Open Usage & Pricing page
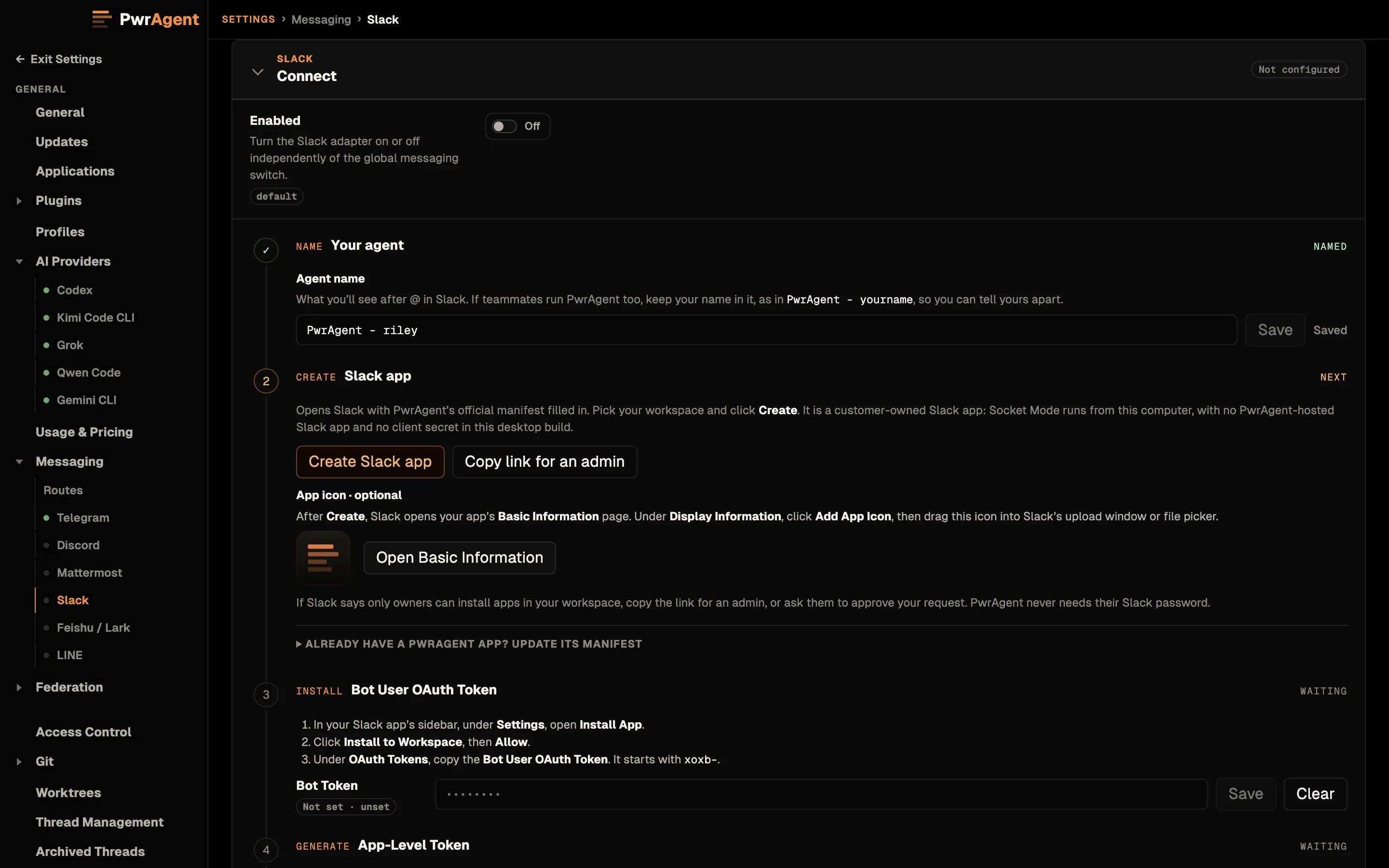Screen dimensions: 1389x868 pyautogui.click(x=84, y=432)
